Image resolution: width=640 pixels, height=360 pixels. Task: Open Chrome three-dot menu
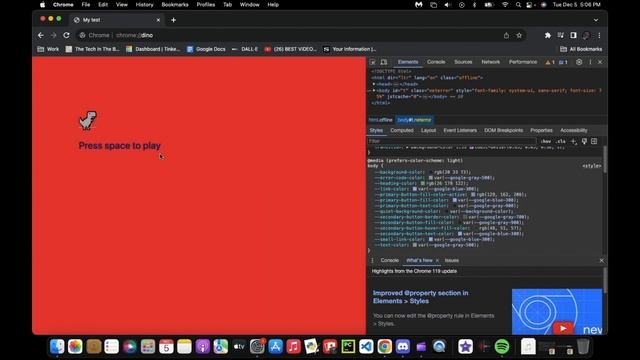(x=599, y=36)
